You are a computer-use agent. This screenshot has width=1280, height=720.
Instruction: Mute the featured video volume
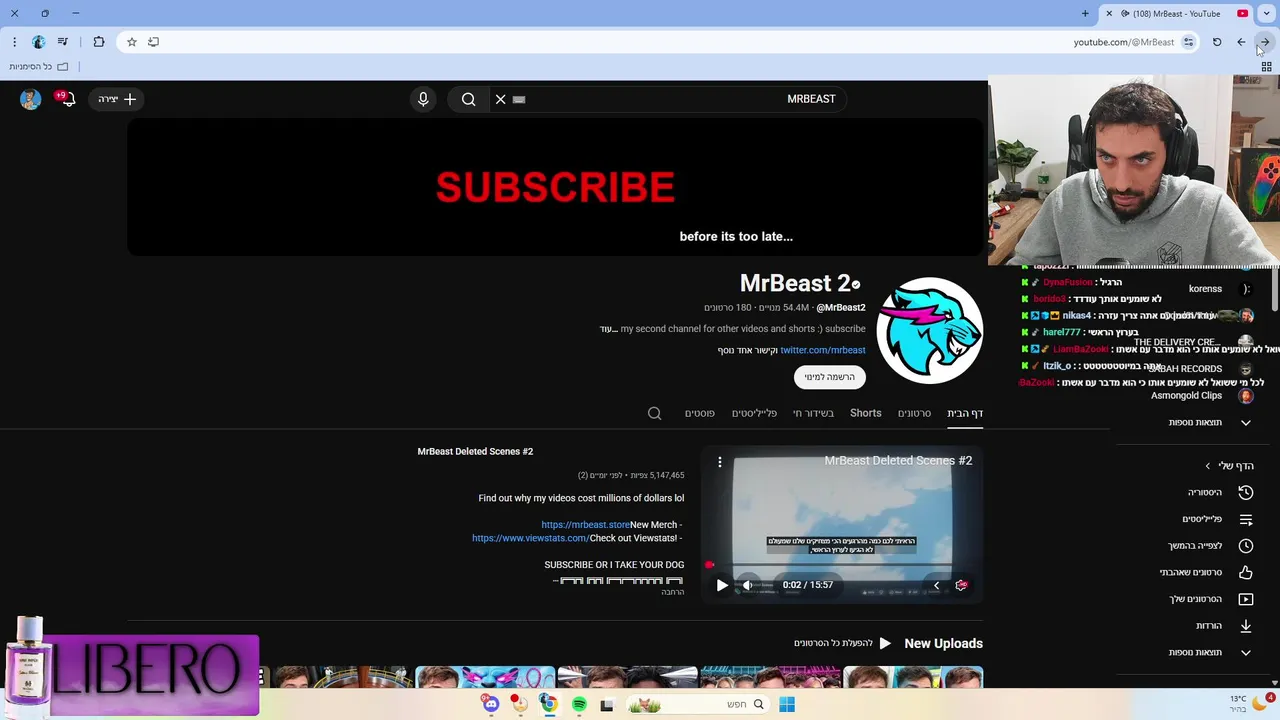coord(748,585)
